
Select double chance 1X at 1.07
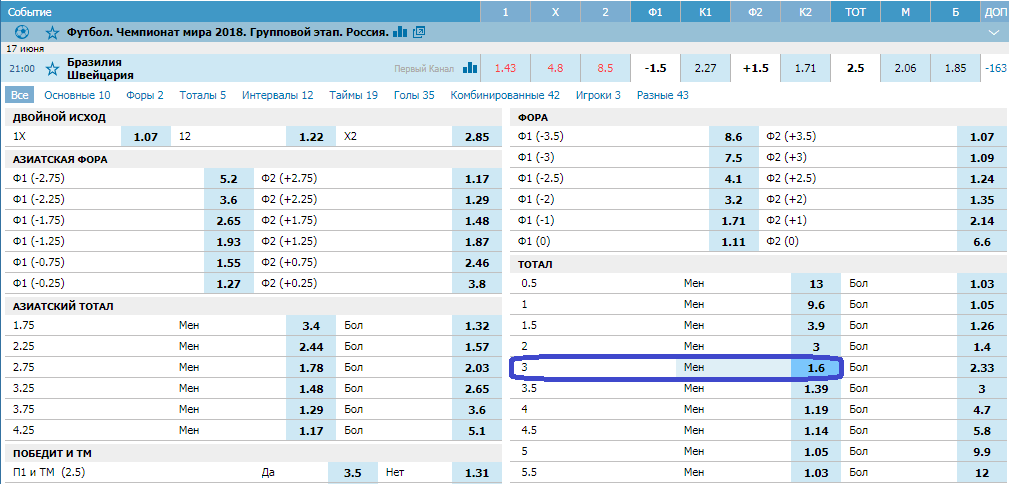(146, 136)
